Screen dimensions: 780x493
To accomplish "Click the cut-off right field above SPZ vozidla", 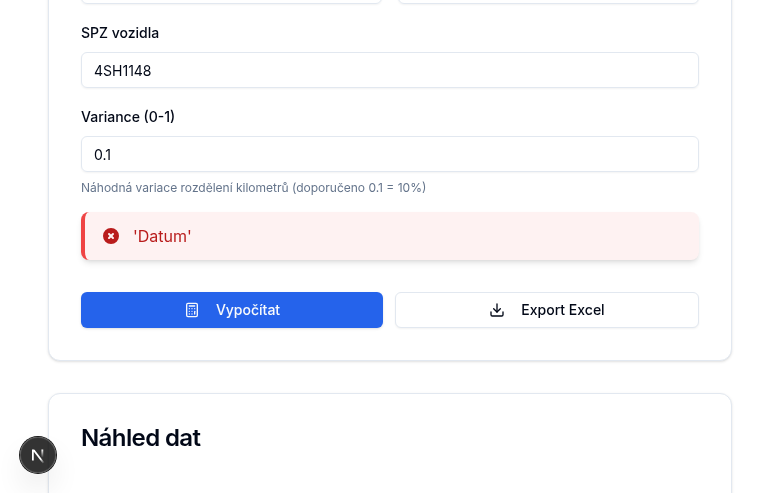I will point(548,2).
